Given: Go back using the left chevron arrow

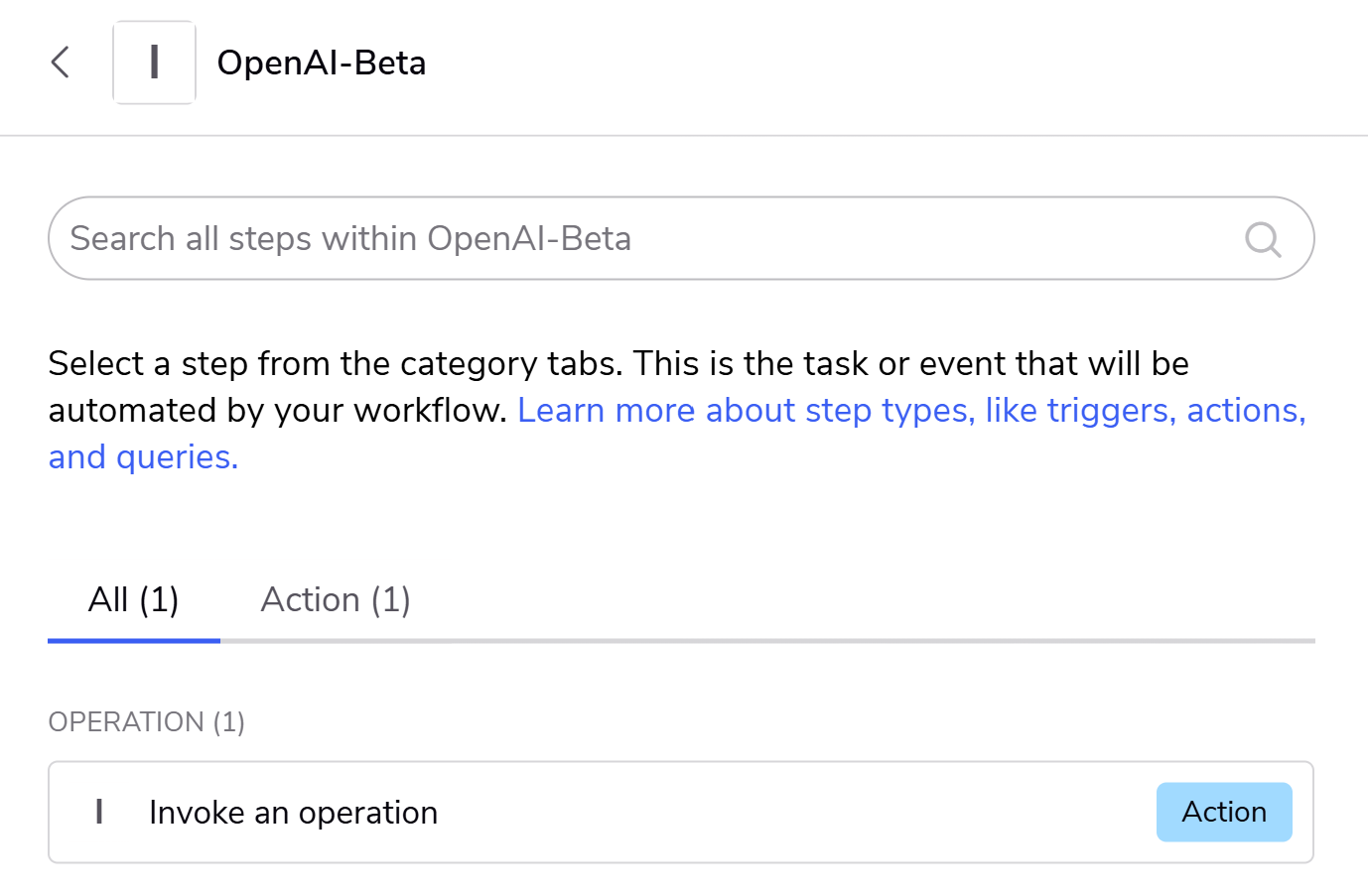Looking at the screenshot, I should tap(61, 63).
